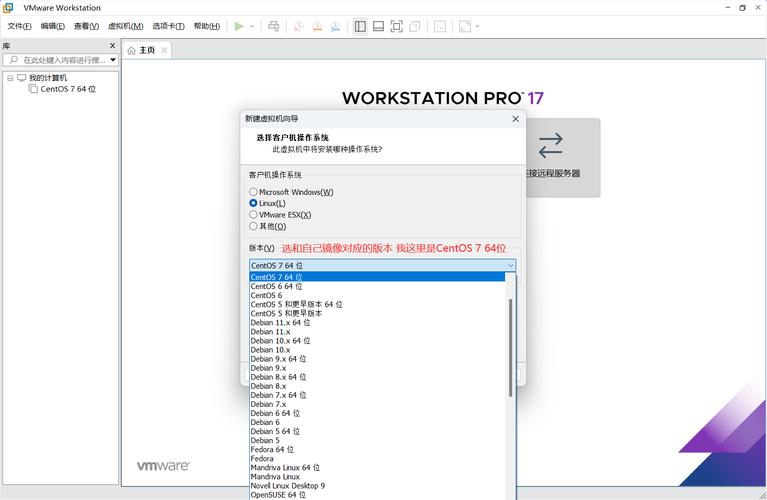Open the snapshot manager toolbar icon
The height and width of the screenshot is (500, 767).
336,26
